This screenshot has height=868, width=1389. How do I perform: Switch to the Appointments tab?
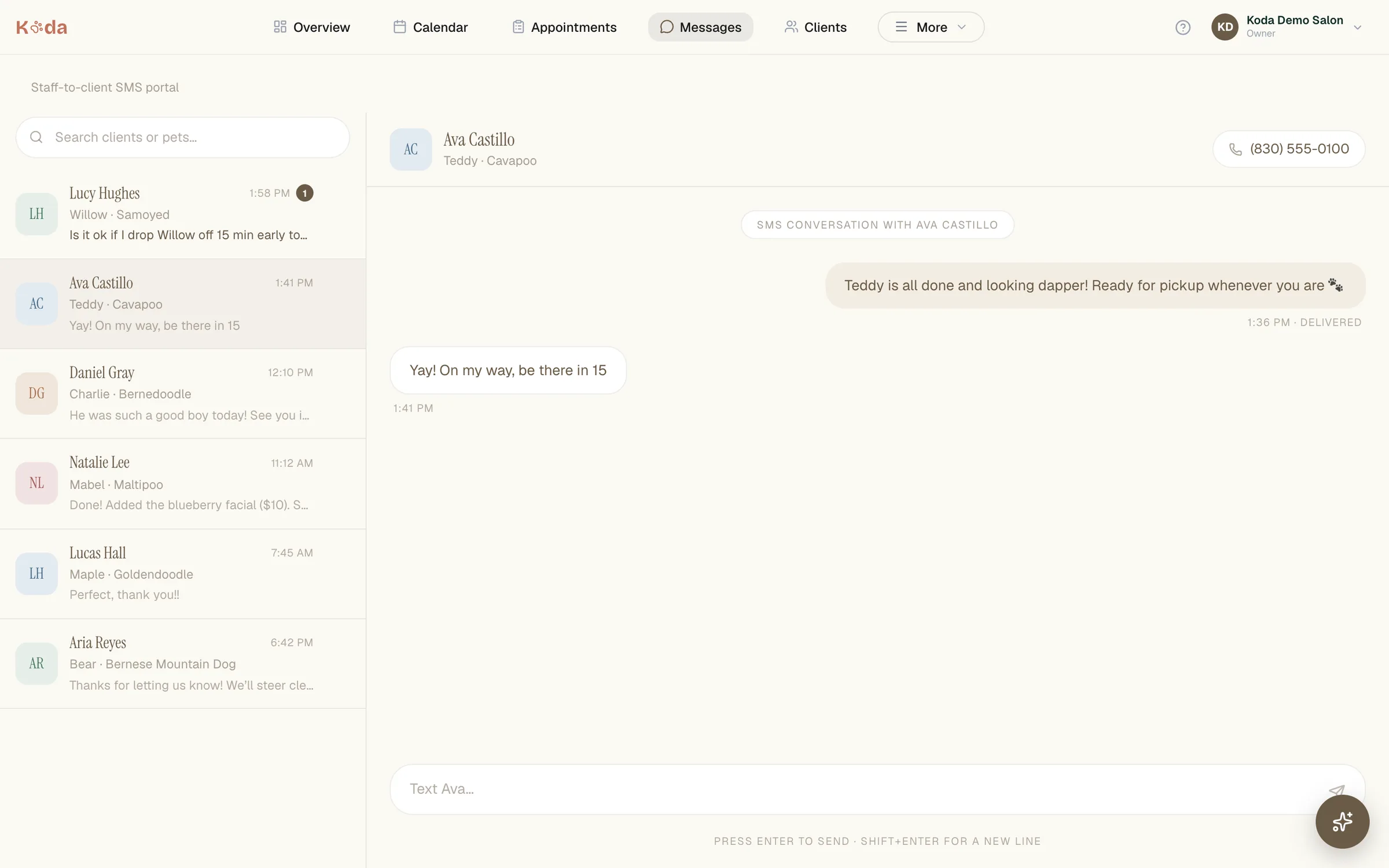(564, 27)
